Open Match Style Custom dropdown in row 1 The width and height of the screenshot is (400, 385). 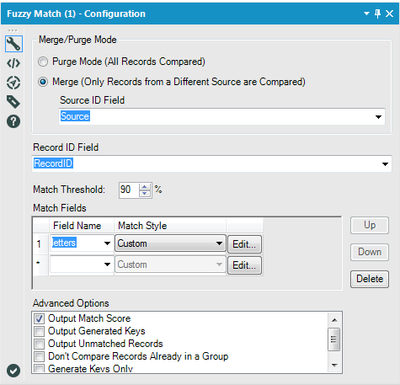(170, 244)
